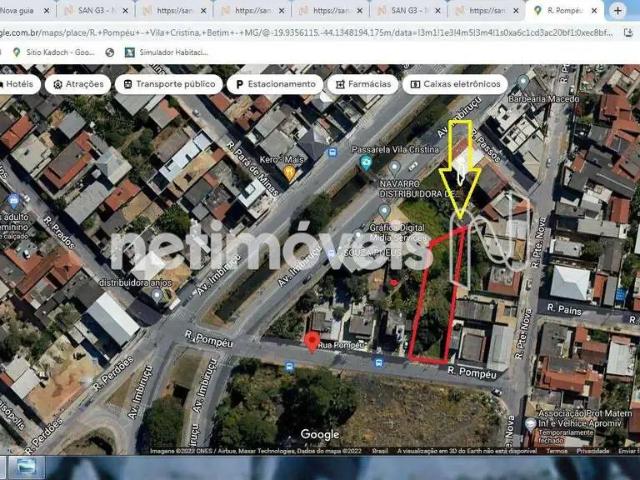640x480 pixels.
Task: Open a new browser tab with plus icon
Action: [x=618, y=10]
